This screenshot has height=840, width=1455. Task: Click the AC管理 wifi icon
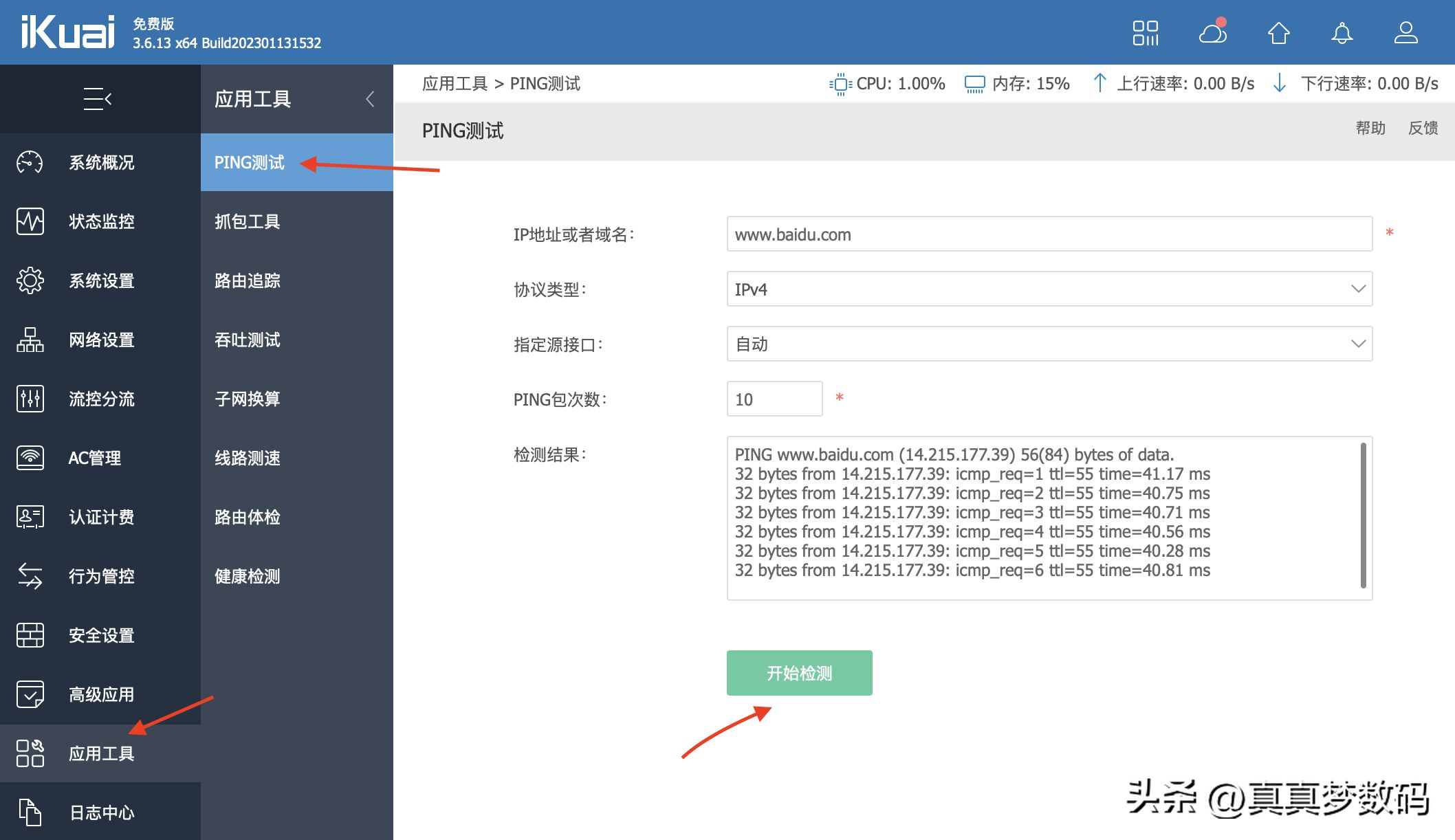pyautogui.click(x=30, y=458)
